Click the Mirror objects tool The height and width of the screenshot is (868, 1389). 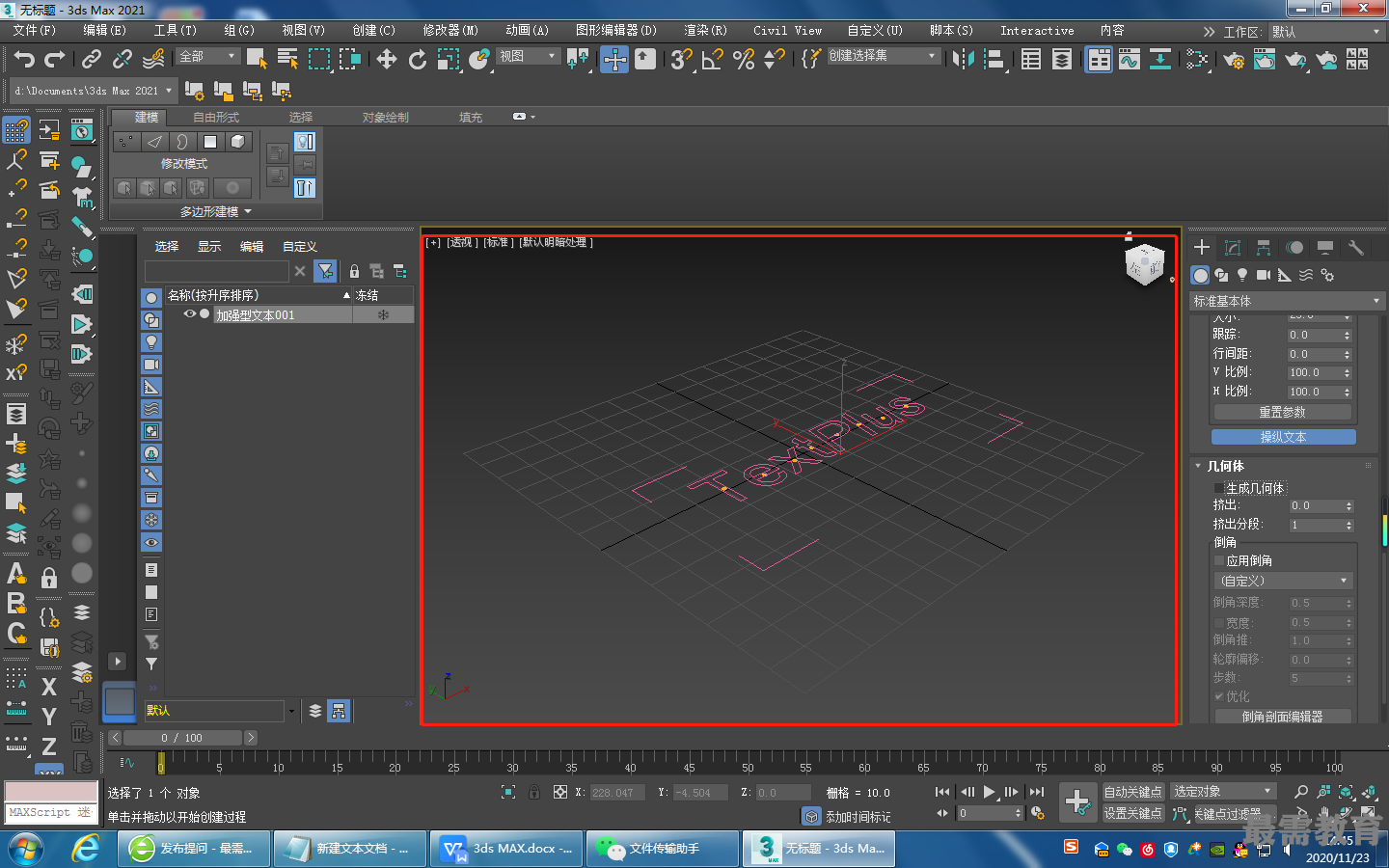(962, 59)
